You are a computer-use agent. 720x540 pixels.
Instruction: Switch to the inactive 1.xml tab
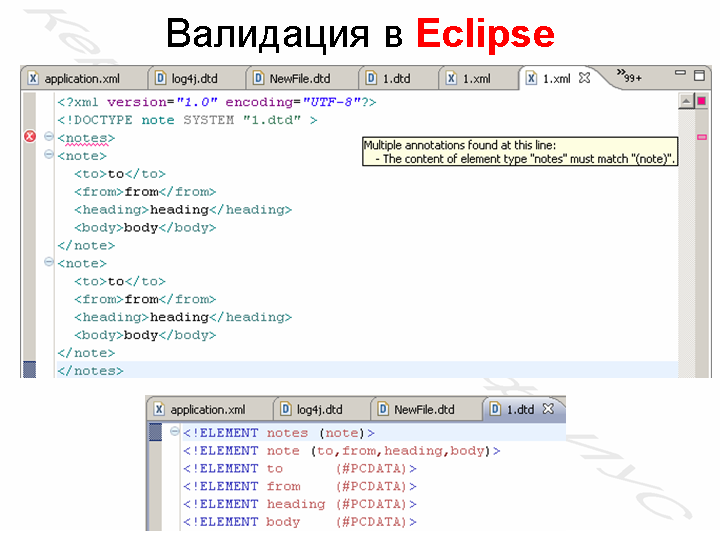click(477, 79)
